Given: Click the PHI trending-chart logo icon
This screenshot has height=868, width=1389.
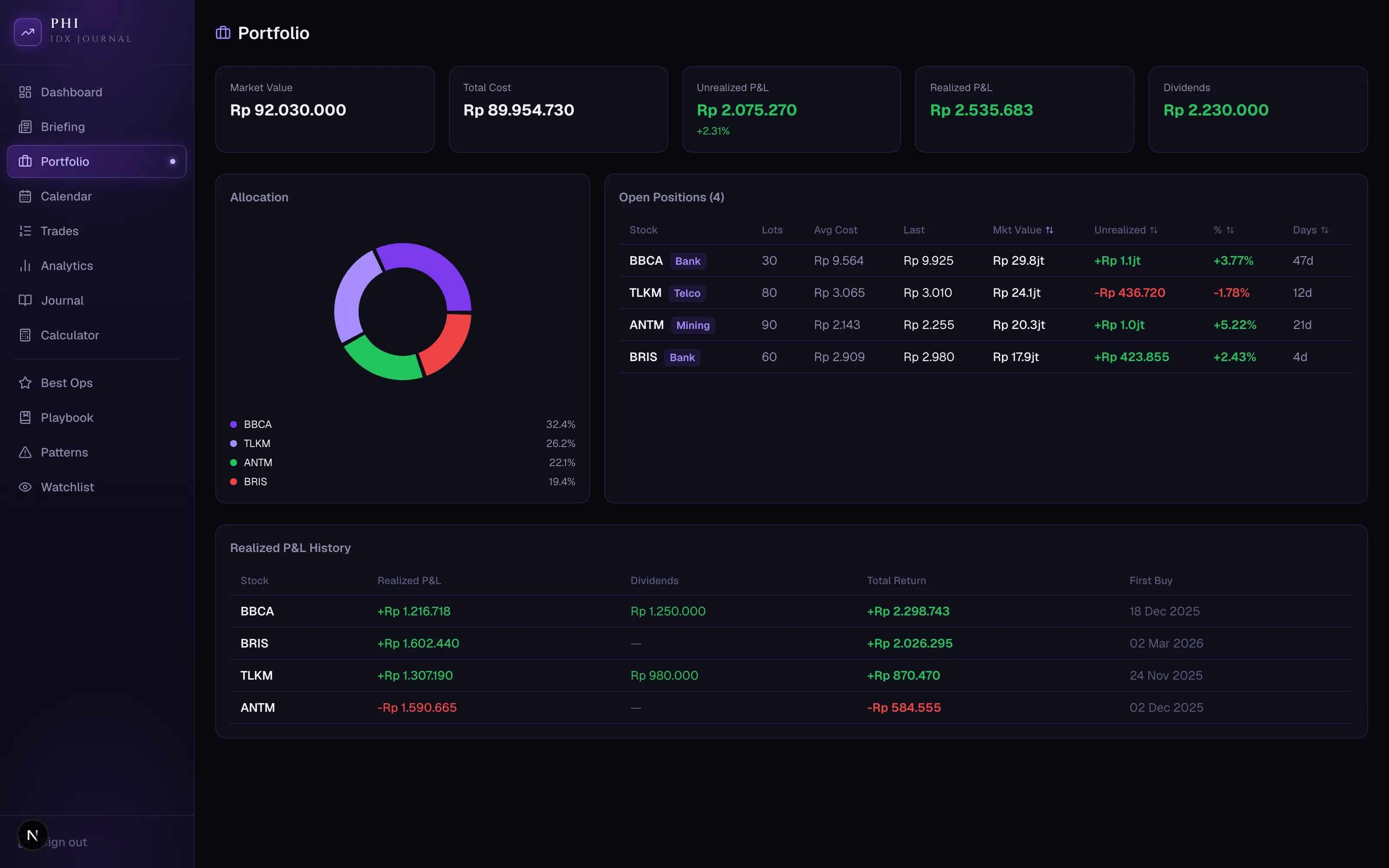Looking at the screenshot, I should coord(27,32).
